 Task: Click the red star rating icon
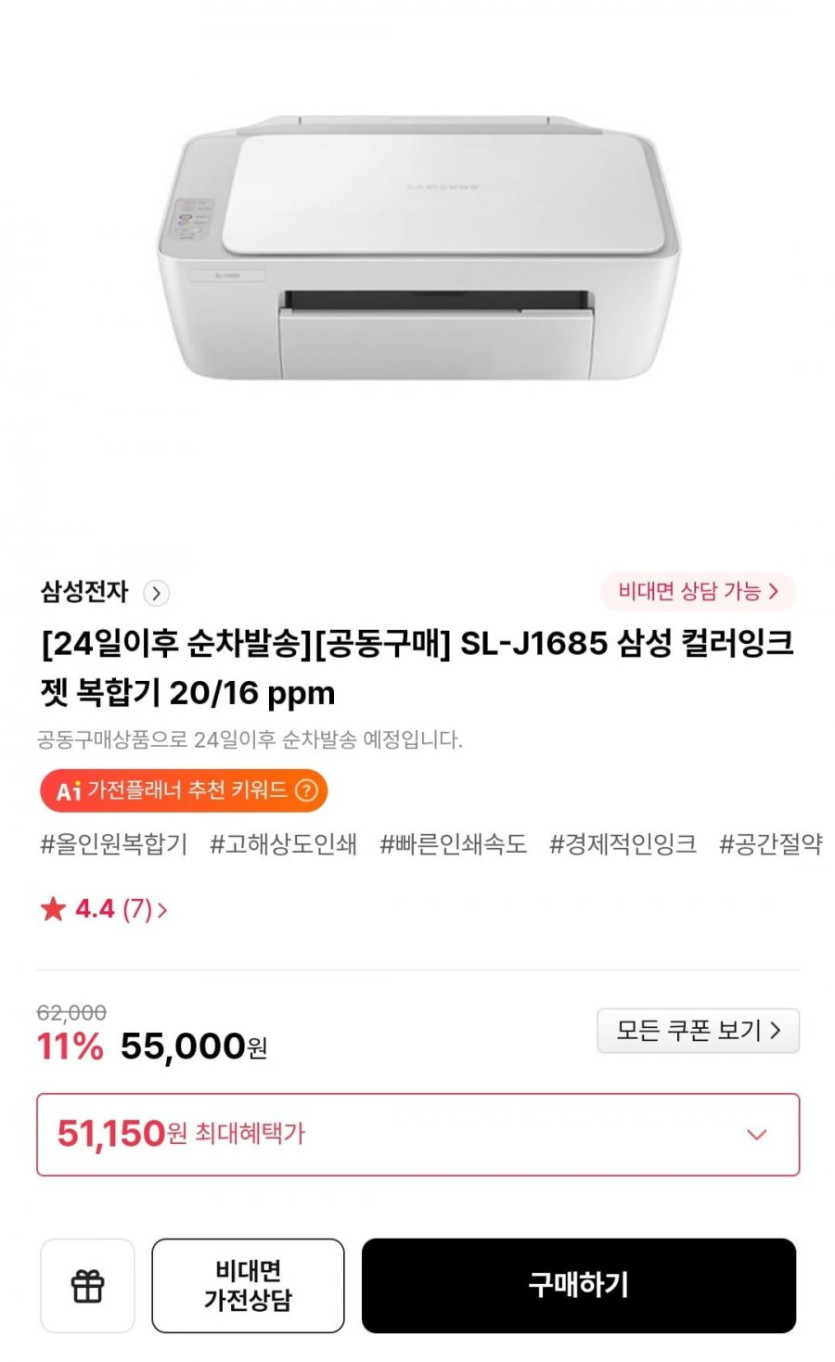[x=53, y=910]
